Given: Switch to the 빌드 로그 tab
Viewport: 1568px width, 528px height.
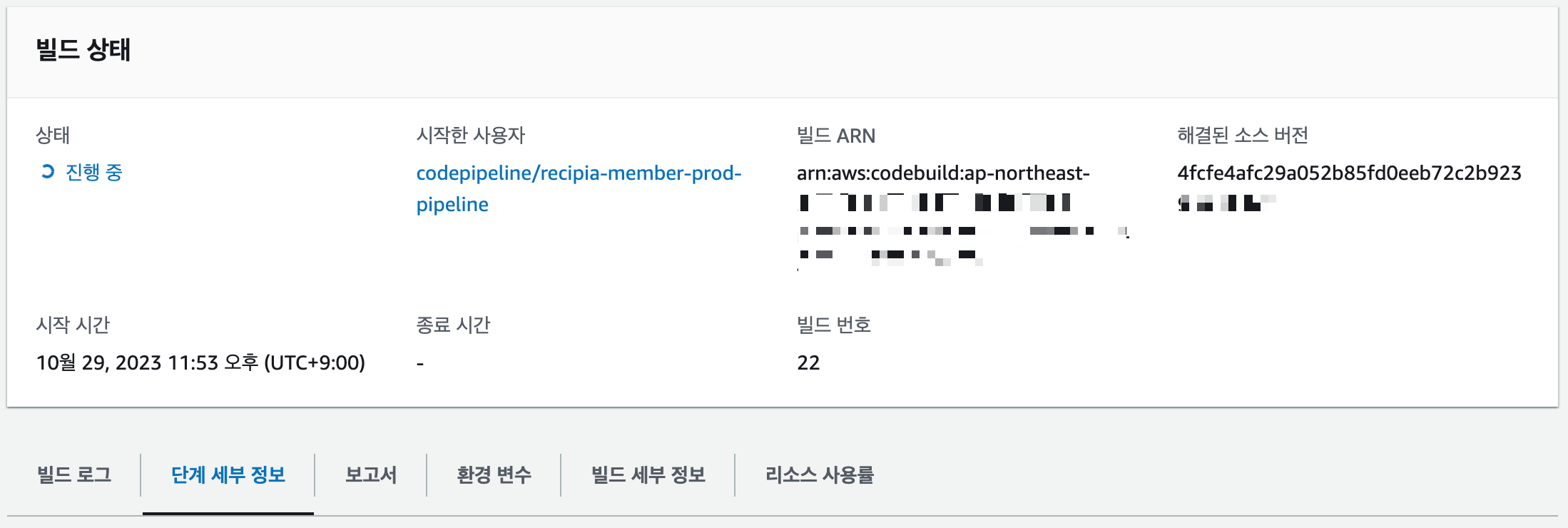Looking at the screenshot, I should tap(73, 475).
